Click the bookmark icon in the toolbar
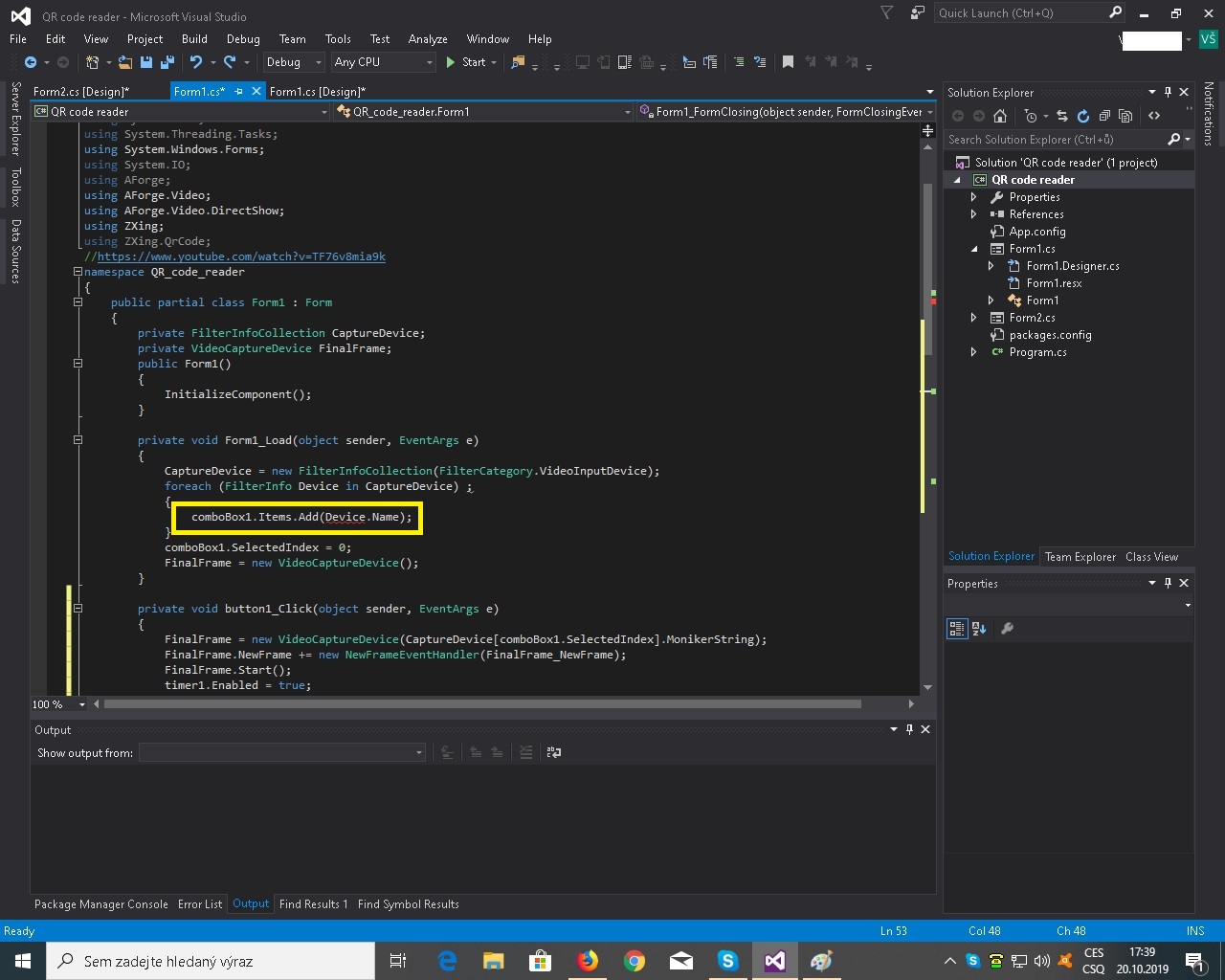The width and height of the screenshot is (1225, 980). tap(788, 62)
